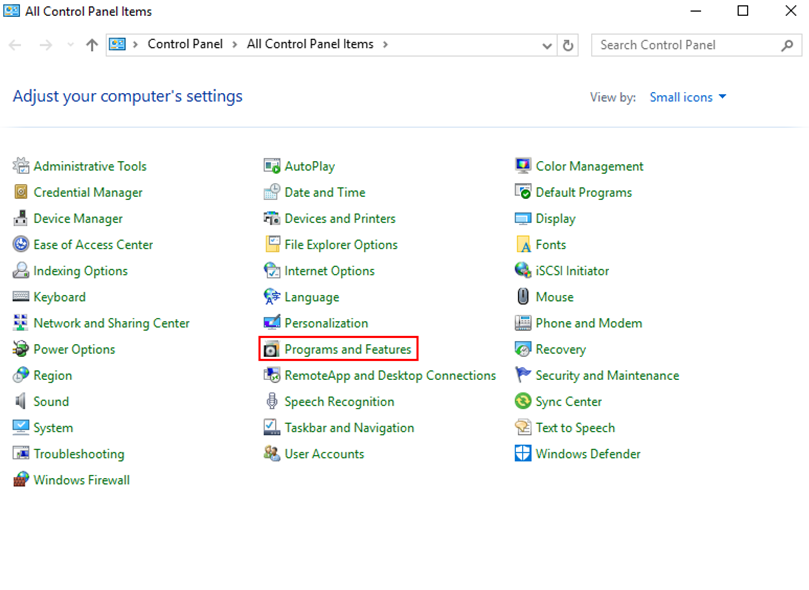809x590 pixels.
Task: Expand the chevron before Control Panel breadcrumb
Action: (x=135, y=45)
